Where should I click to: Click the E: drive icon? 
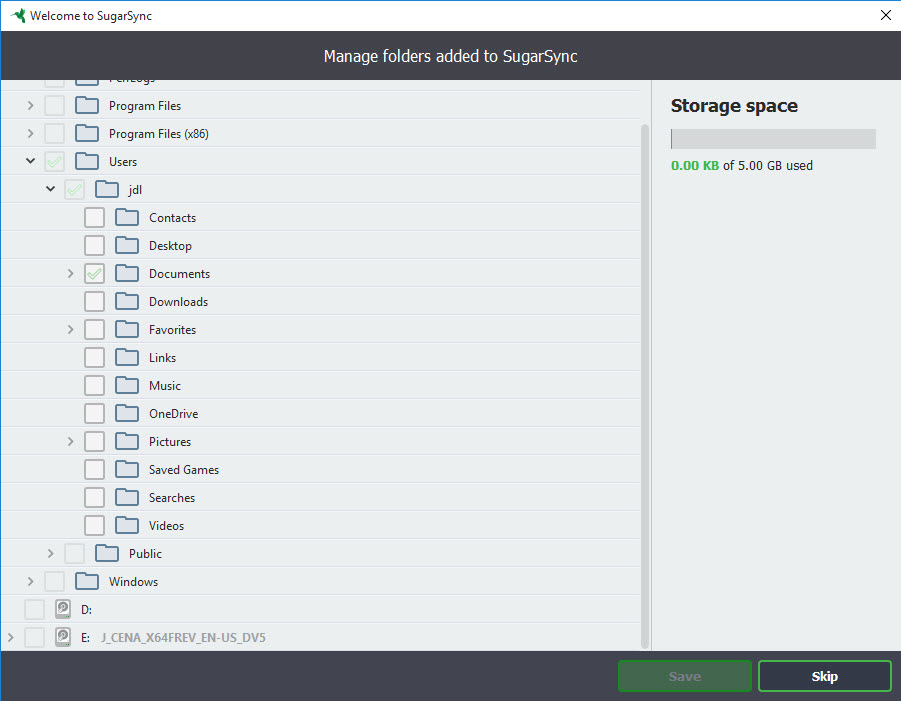coord(63,637)
